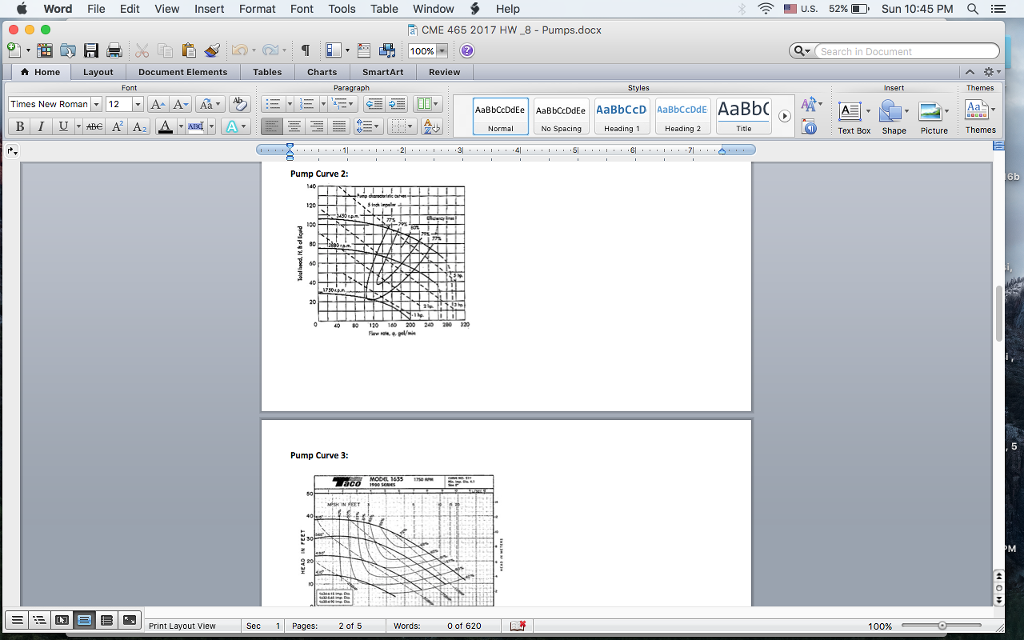
Task: Select the Format Painter brush icon
Action: tap(212, 51)
